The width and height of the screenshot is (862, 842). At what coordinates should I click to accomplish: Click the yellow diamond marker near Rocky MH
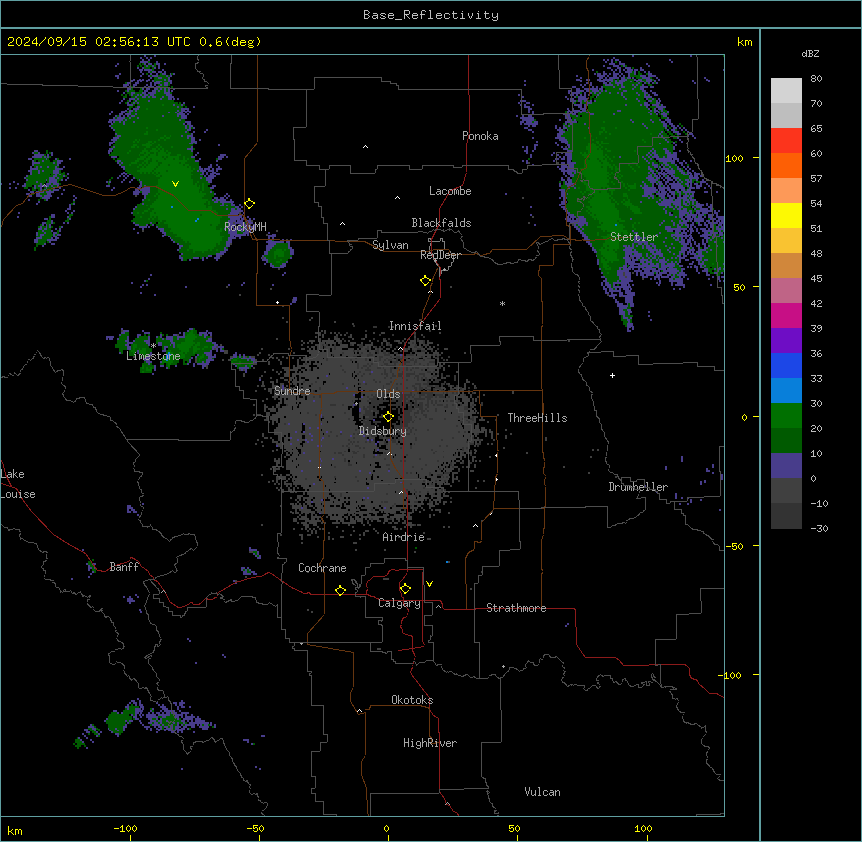tap(250, 204)
